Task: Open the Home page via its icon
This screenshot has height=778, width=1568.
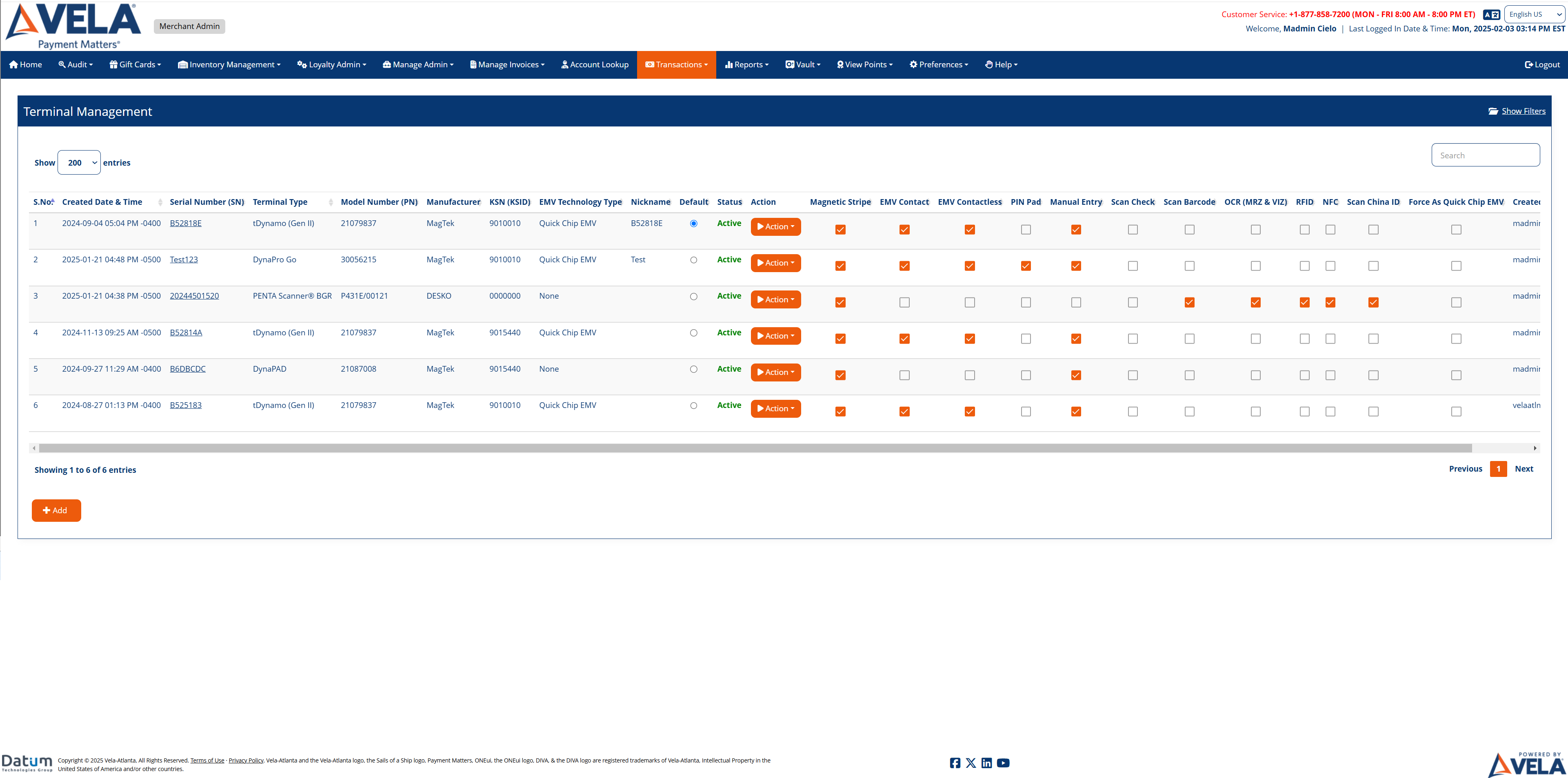Action: [x=13, y=64]
